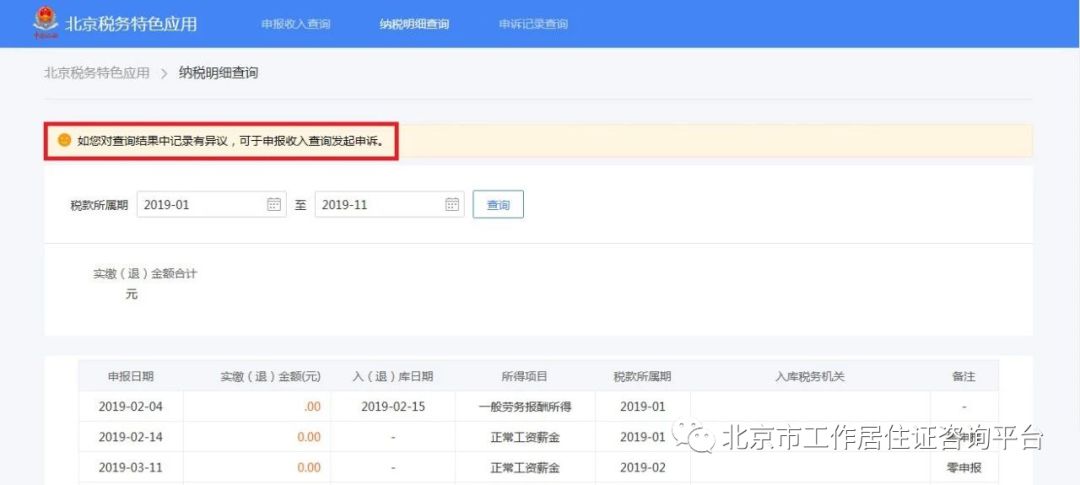Click the 备注 column header
The width and height of the screenshot is (1080, 485).
[964, 376]
